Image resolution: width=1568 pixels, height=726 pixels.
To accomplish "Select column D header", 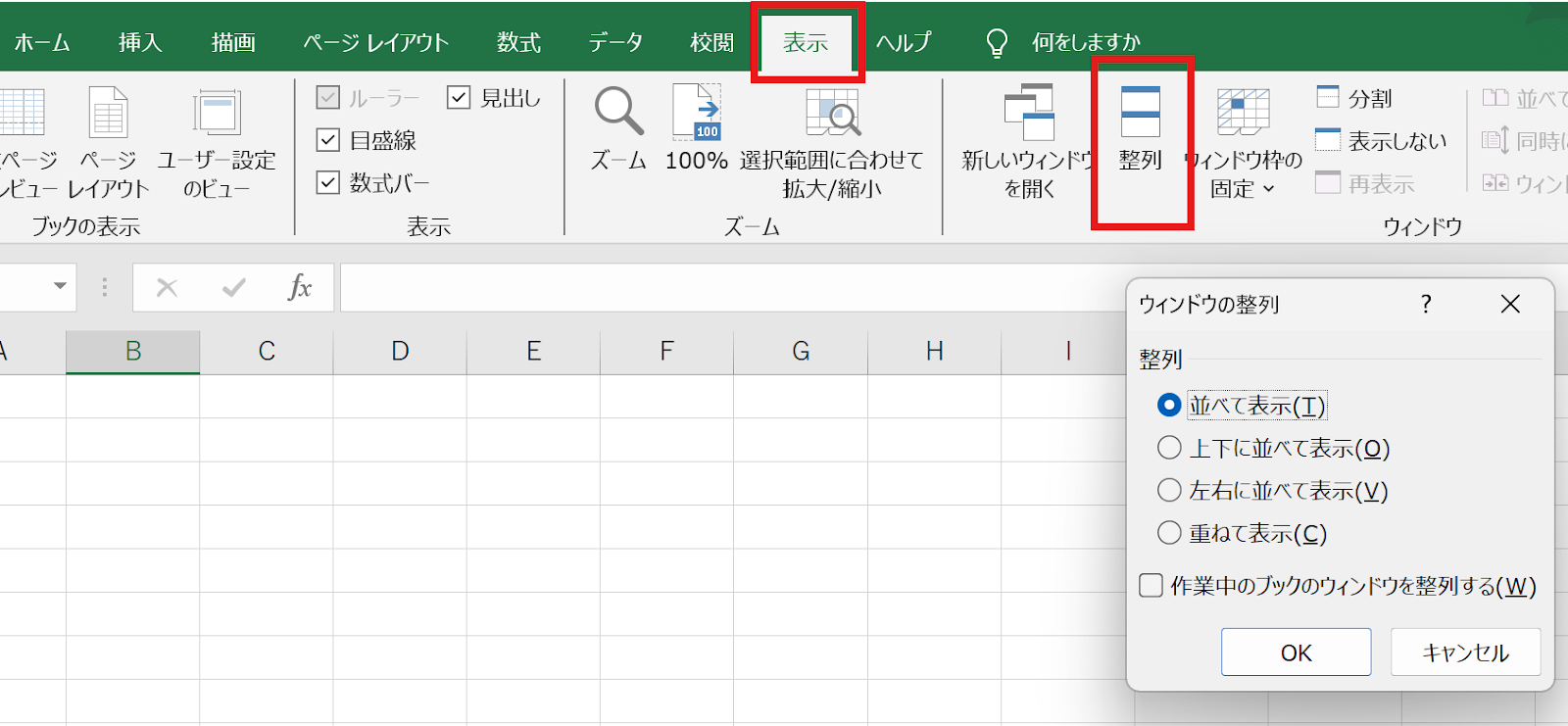I will 400,351.
